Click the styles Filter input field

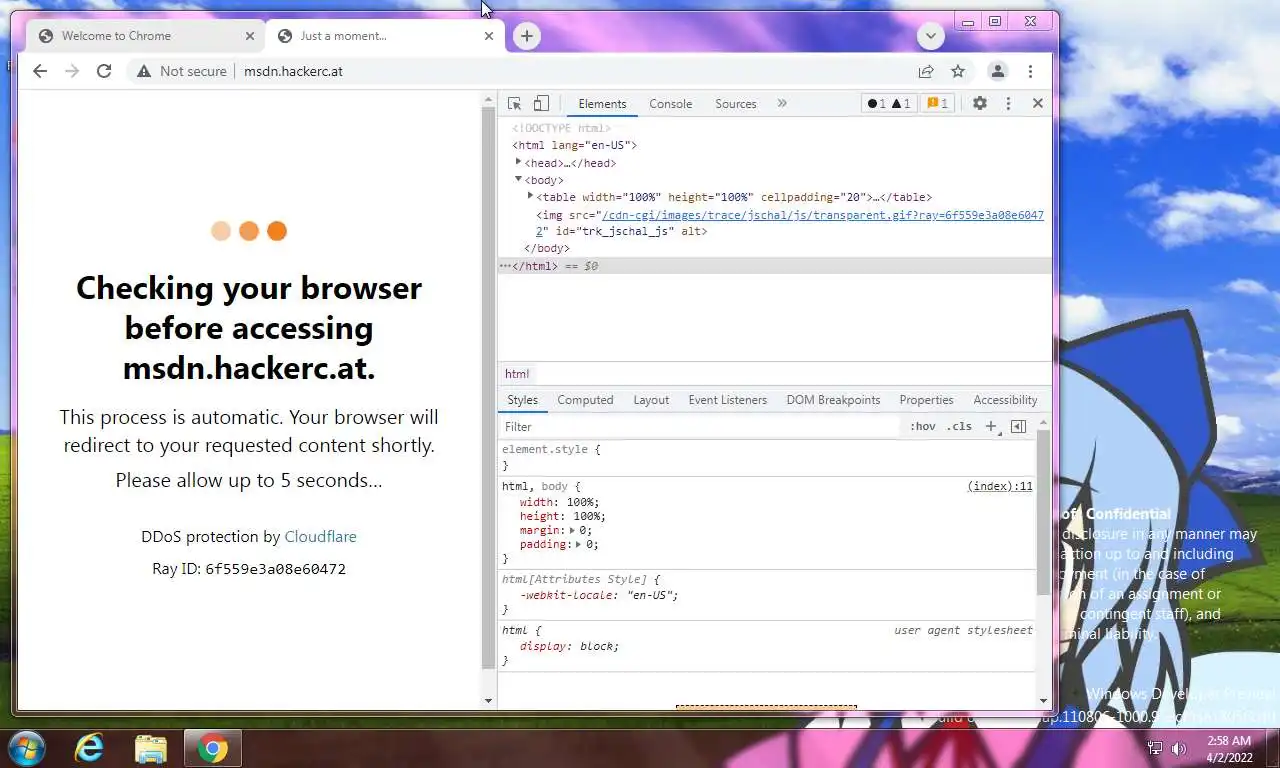[700, 426]
